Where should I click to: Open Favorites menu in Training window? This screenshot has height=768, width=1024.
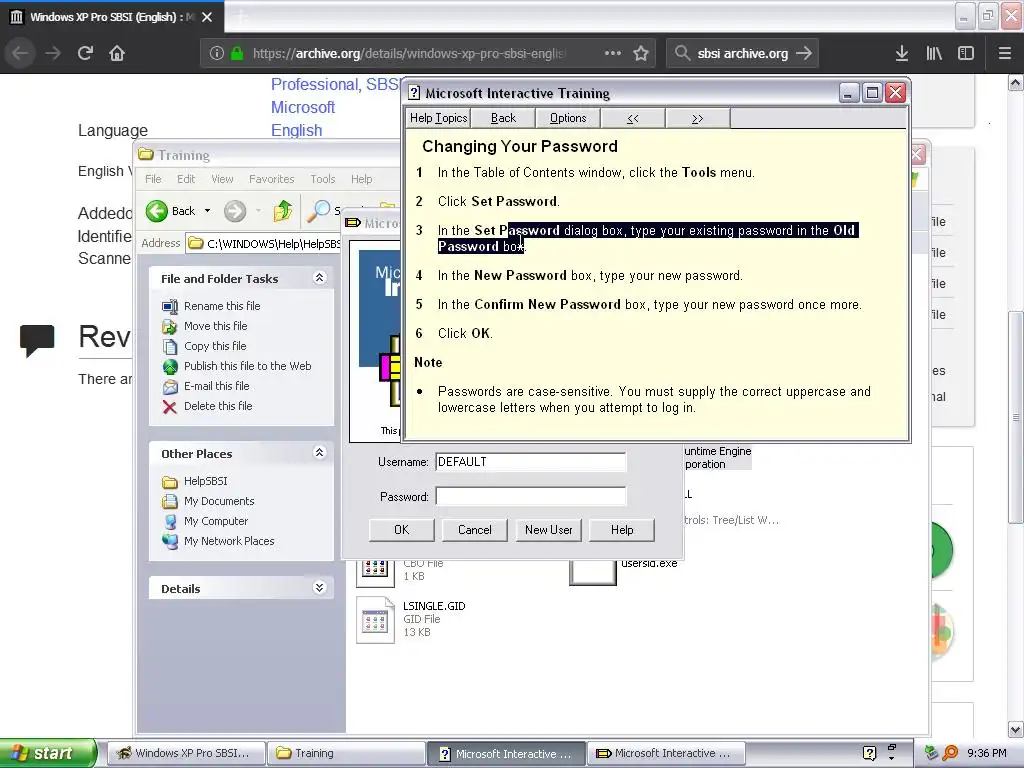[x=272, y=179]
